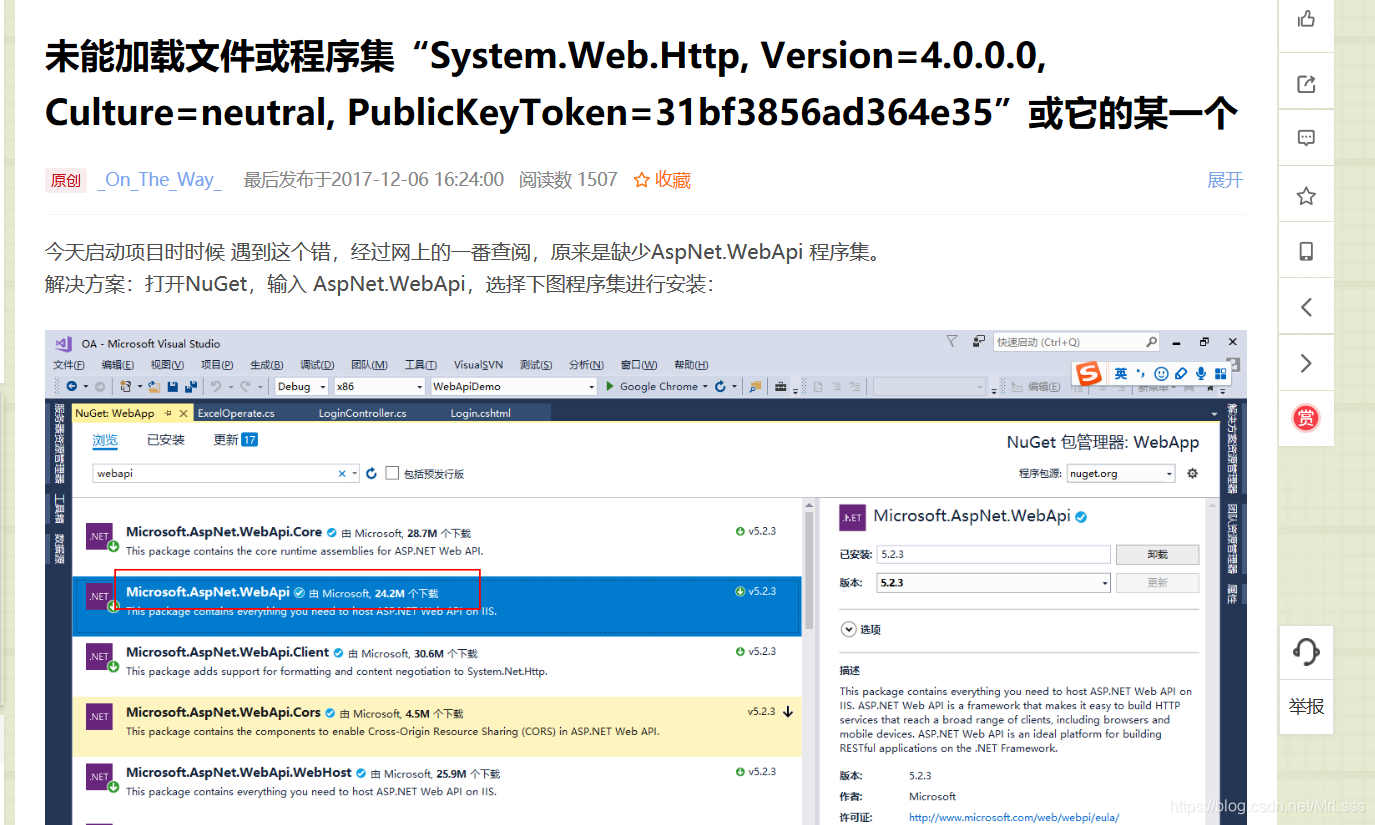
Task: Open the Debug configuration dropdown
Action: (x=303, y=386)
